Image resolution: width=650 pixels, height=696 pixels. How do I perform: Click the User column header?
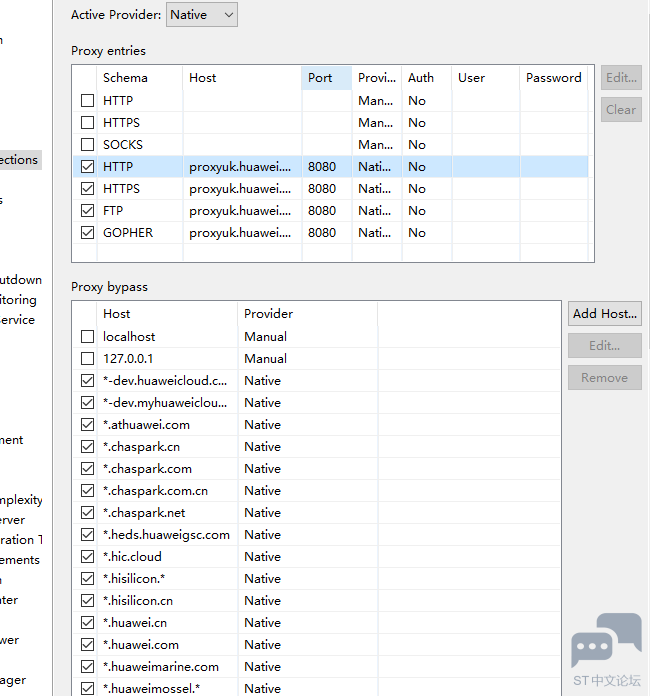[x=485, y=78]
